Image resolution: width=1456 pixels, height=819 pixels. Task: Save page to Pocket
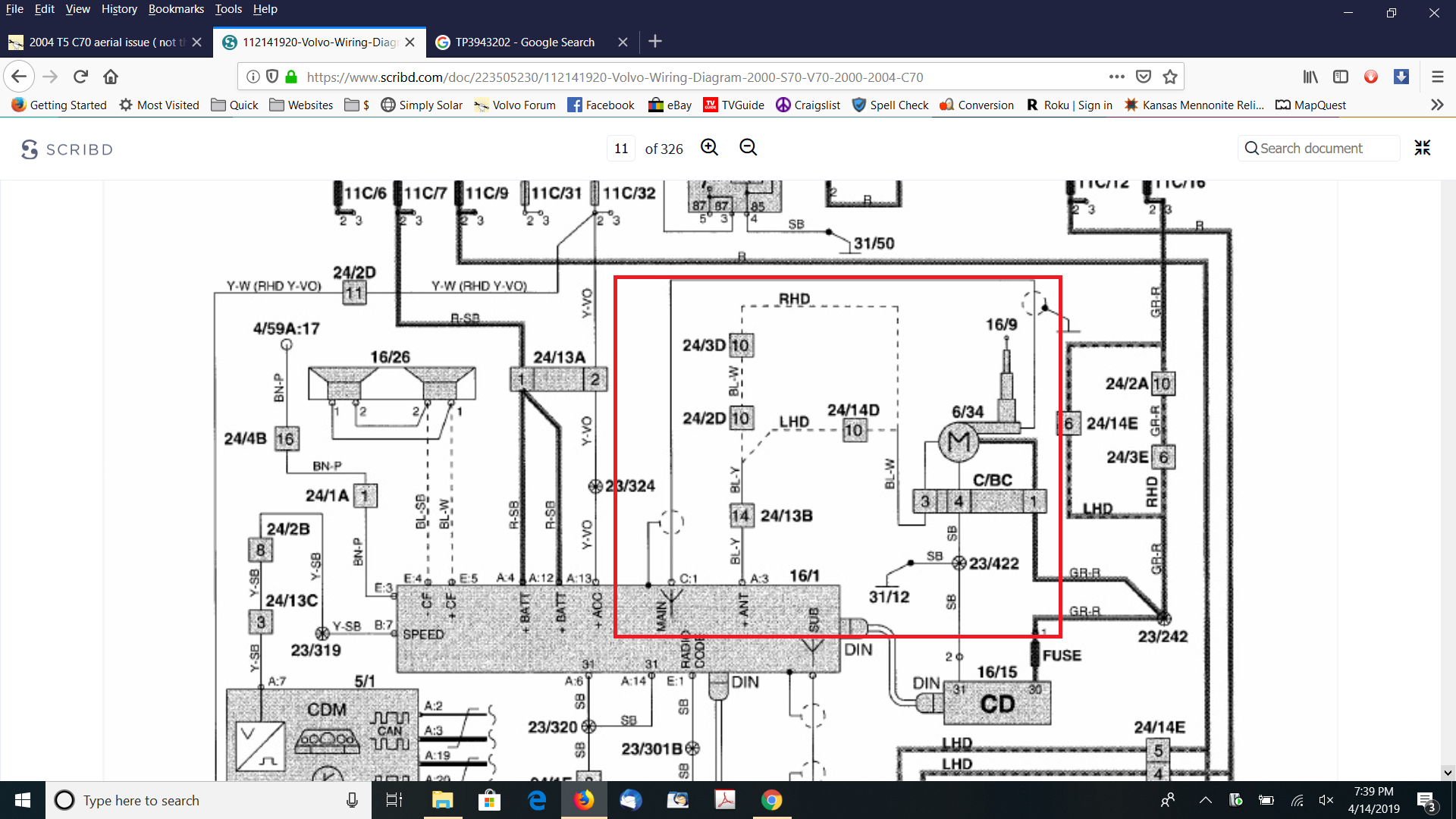(1144, 77)
